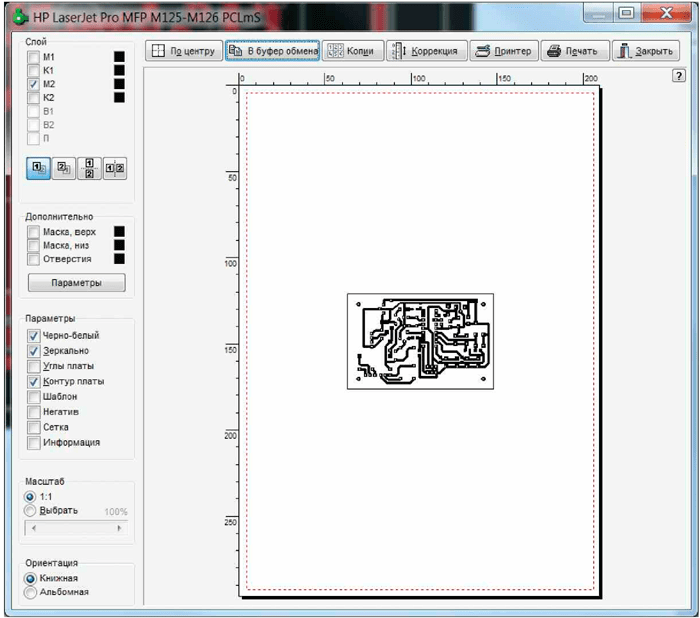Click the second layer order icon button
This screenshot has height=618, width=700.
[x=64, y=169]
